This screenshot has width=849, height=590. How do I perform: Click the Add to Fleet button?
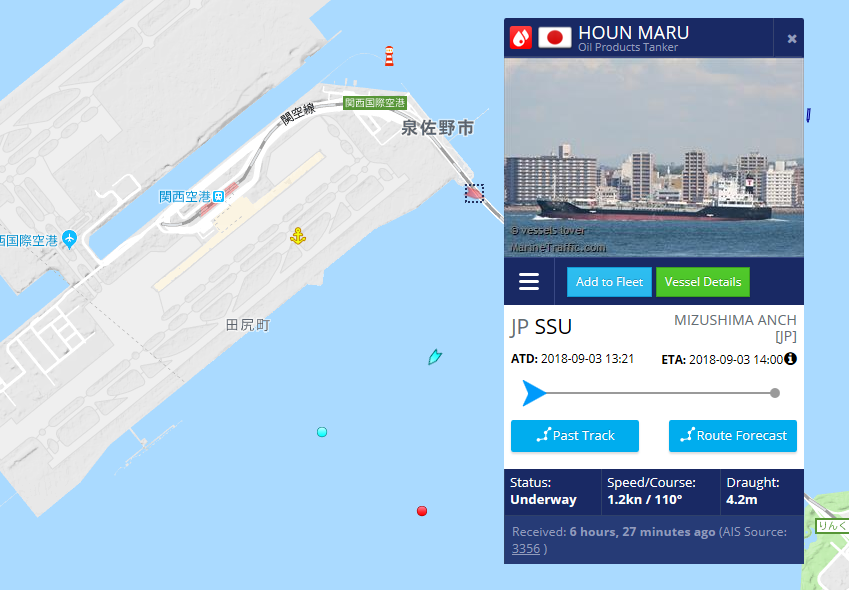(x=609, y=282)
